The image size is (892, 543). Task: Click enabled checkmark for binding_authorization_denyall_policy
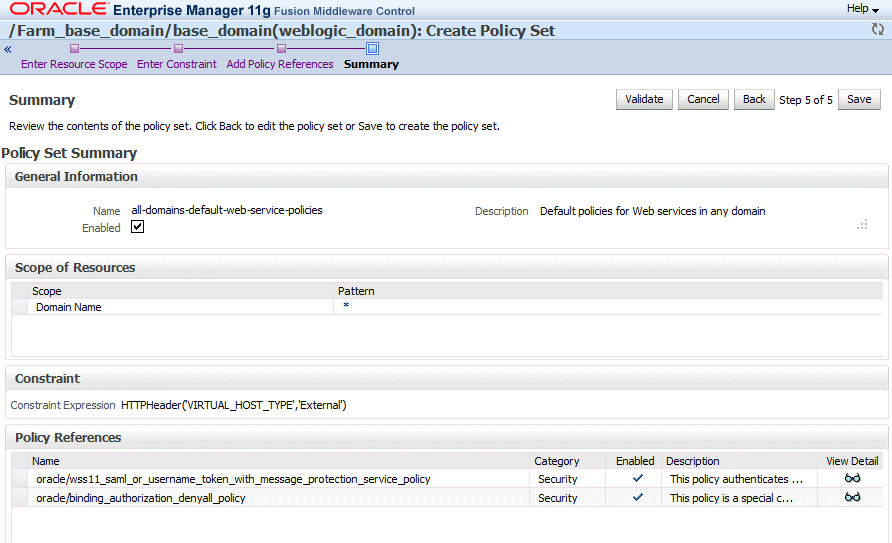[638, 497]
